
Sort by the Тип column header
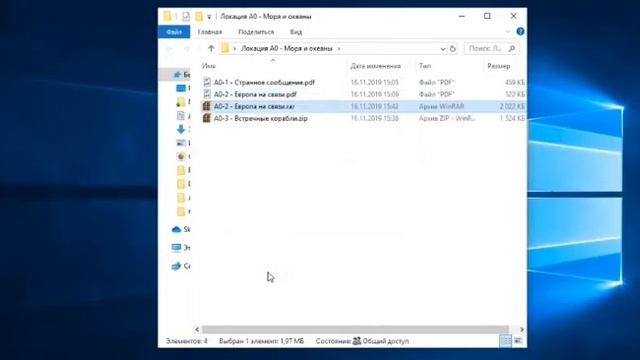tap(425, 66)
